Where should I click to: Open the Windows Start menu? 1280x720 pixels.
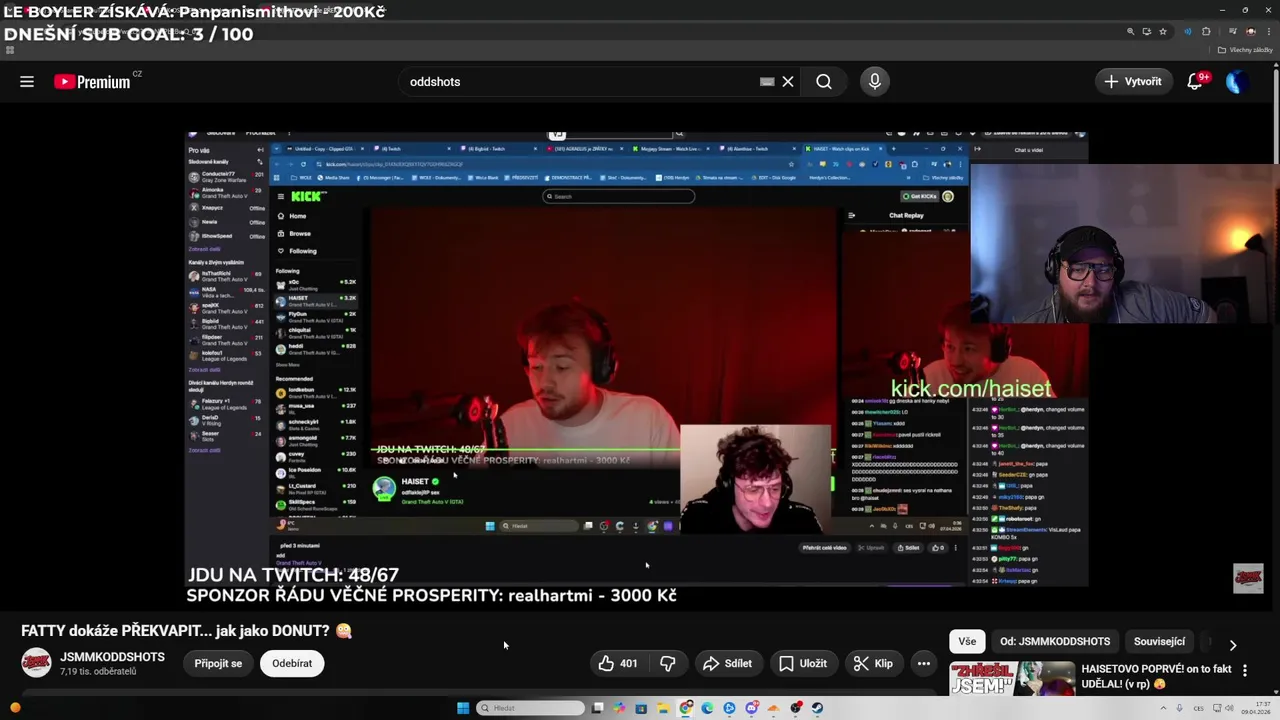pos(463,708)
